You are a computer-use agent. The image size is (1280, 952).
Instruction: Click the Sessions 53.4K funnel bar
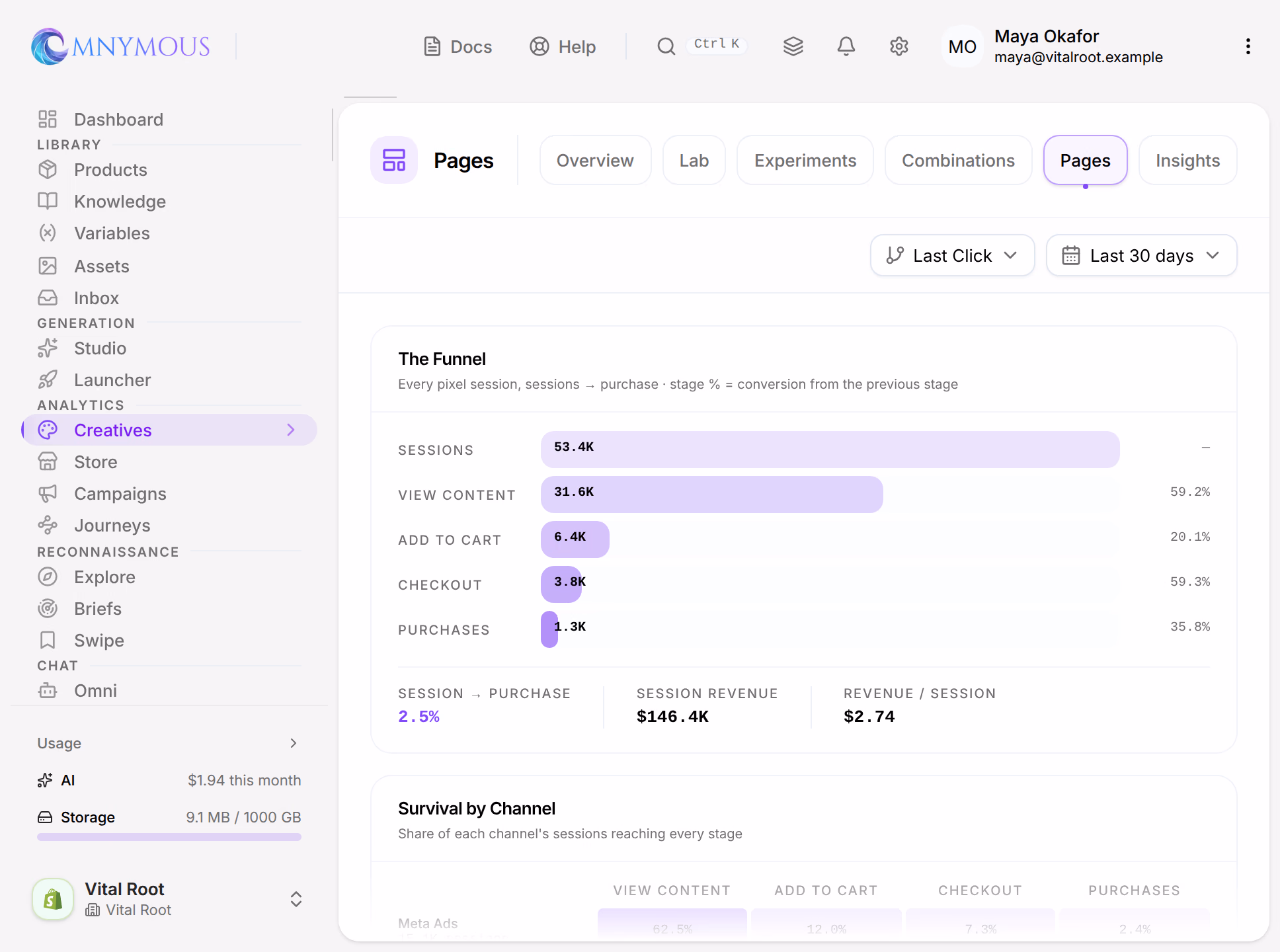pos(830,450)
